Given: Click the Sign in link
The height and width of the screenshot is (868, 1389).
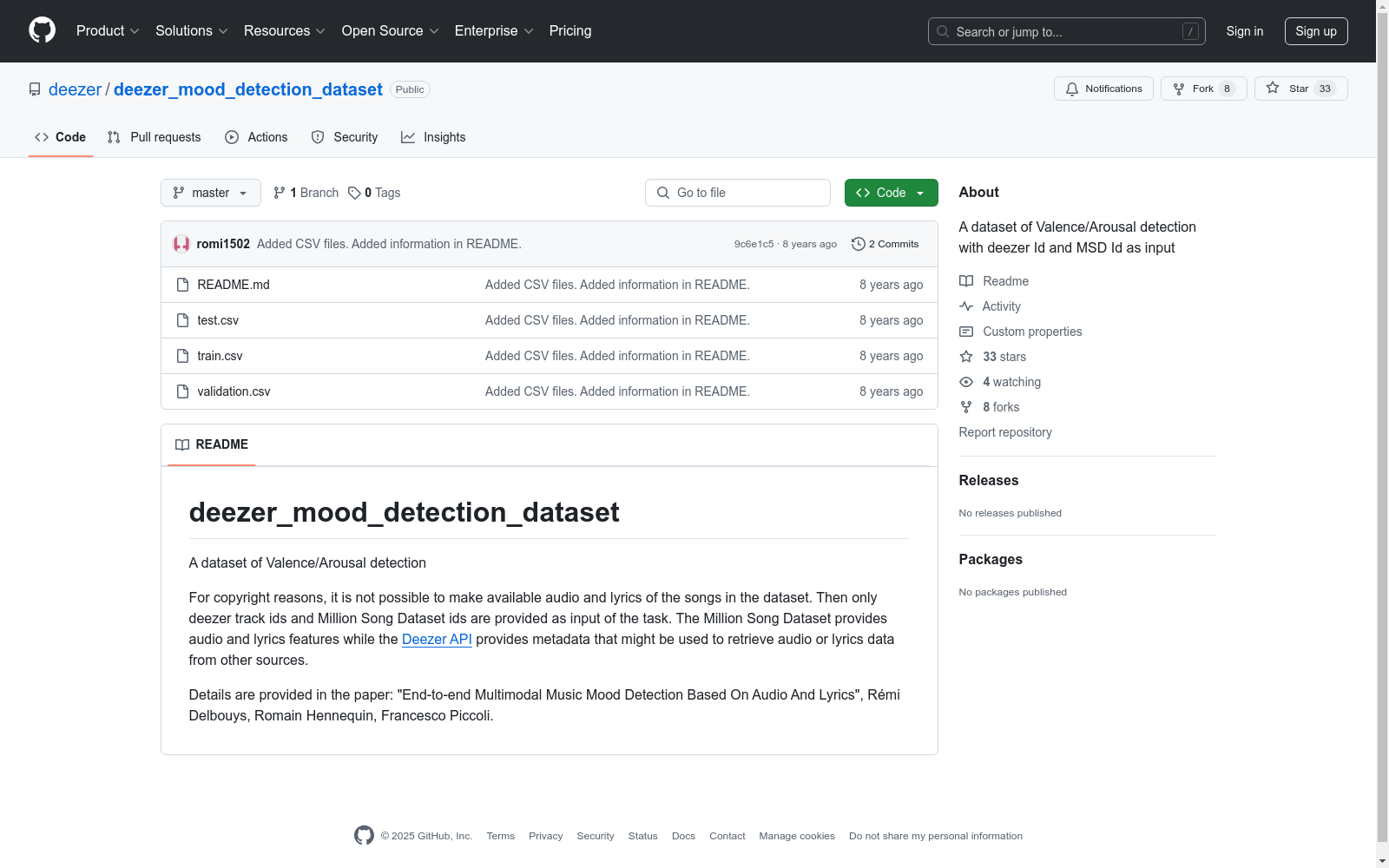Looking at the screenshot, I should coord(1245,31).
